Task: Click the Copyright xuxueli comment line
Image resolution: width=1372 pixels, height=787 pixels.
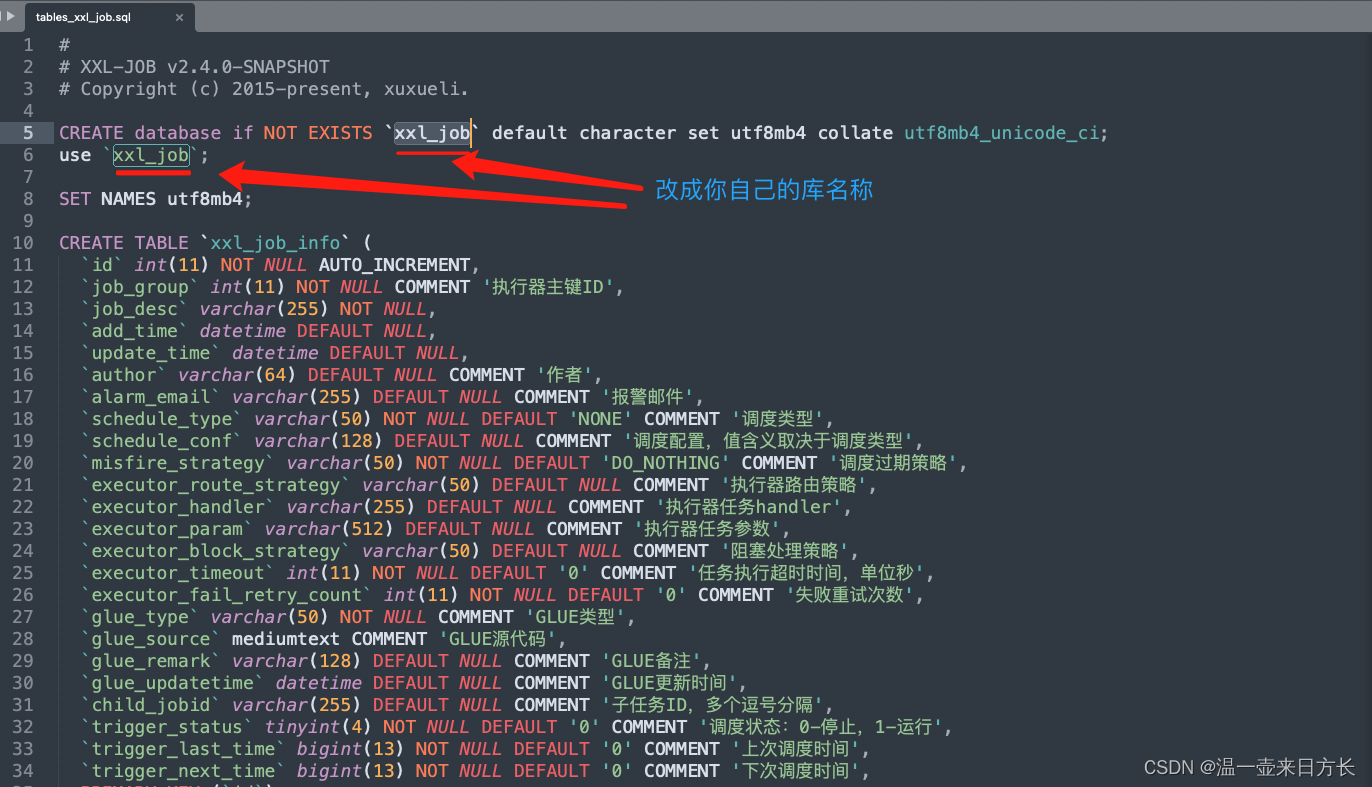Action: 264,89
